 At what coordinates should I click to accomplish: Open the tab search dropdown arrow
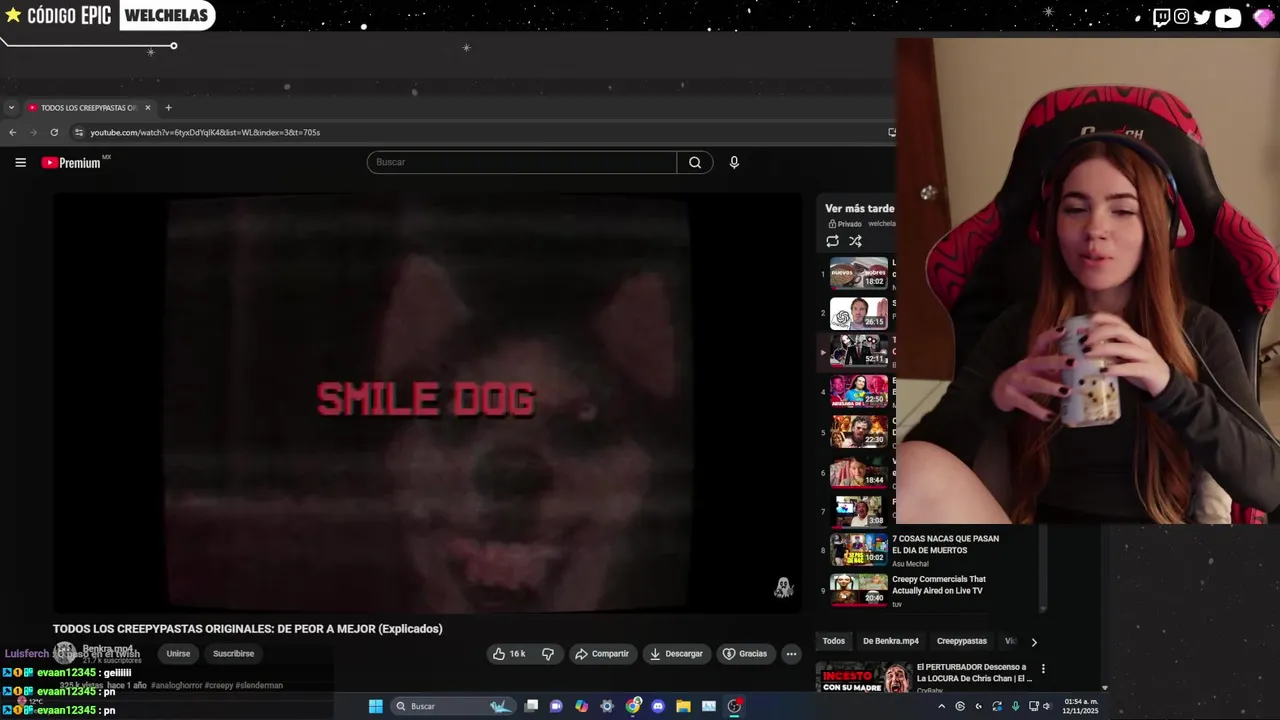pyautogui.click(x=11, y=107)
